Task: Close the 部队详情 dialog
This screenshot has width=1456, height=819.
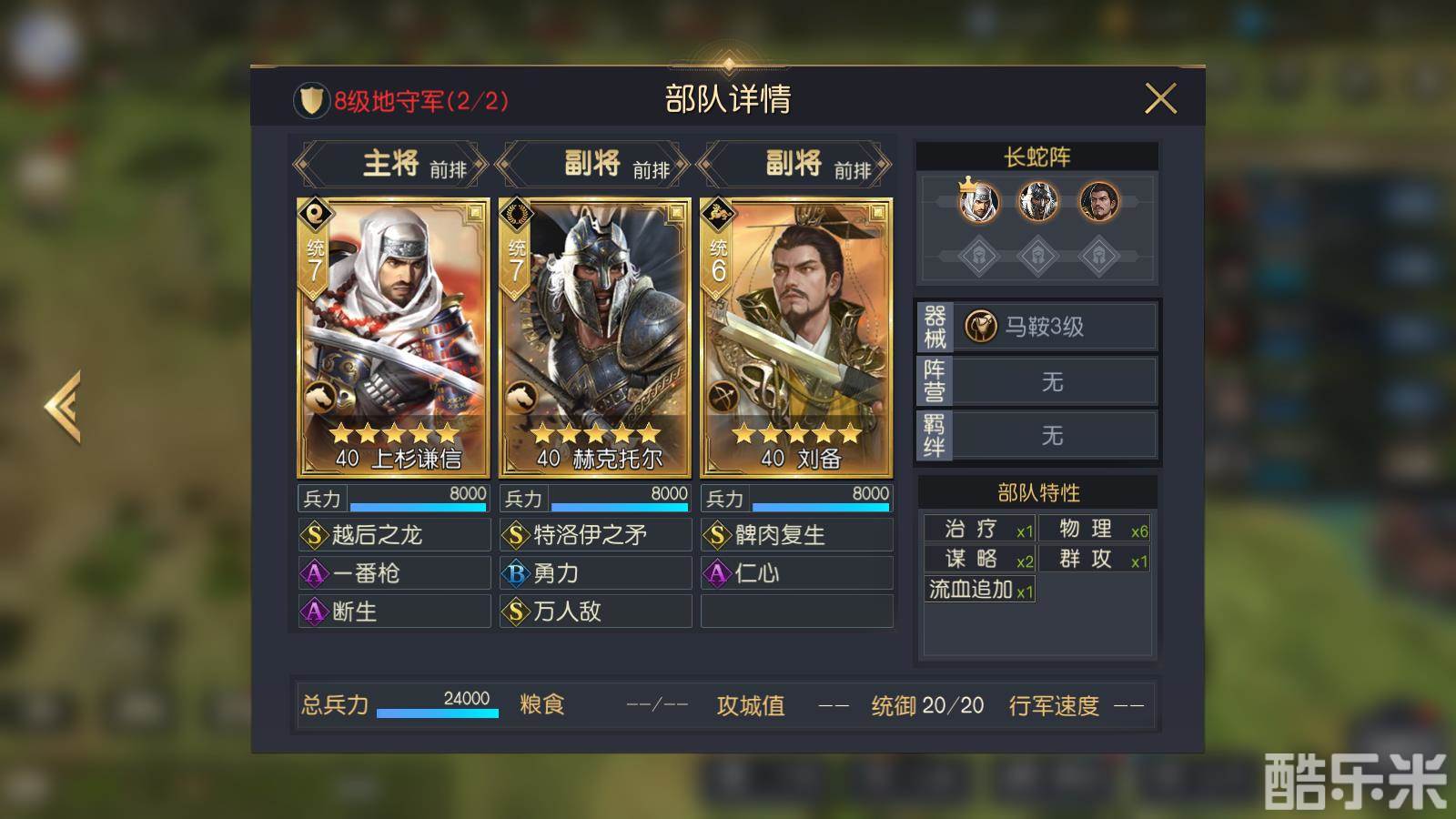Action: [x=1160, y=98]
